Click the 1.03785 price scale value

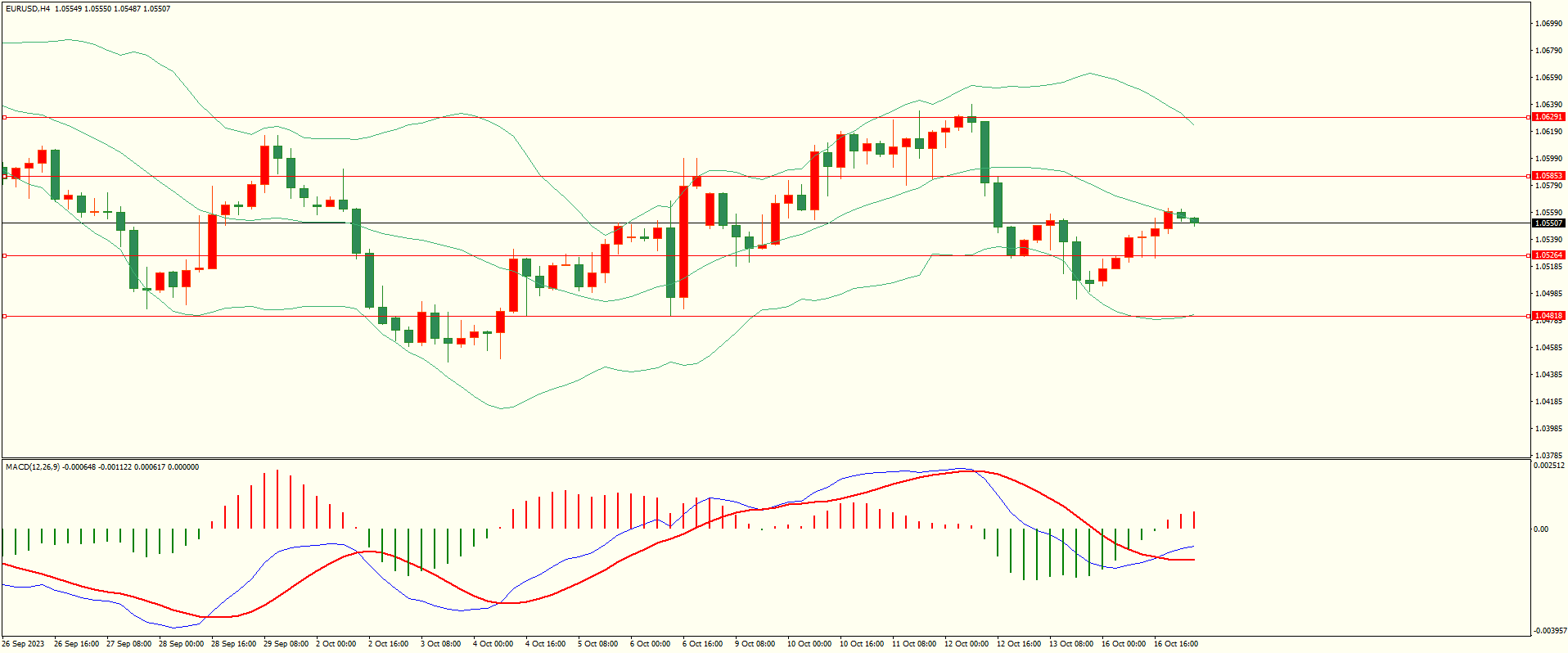(1548, 456)
